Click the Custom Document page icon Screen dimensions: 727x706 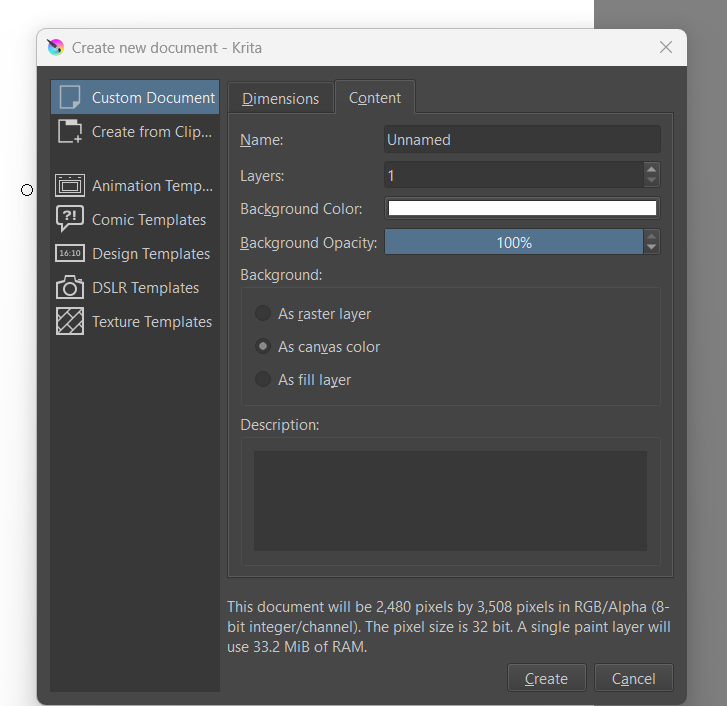(69, 98)
